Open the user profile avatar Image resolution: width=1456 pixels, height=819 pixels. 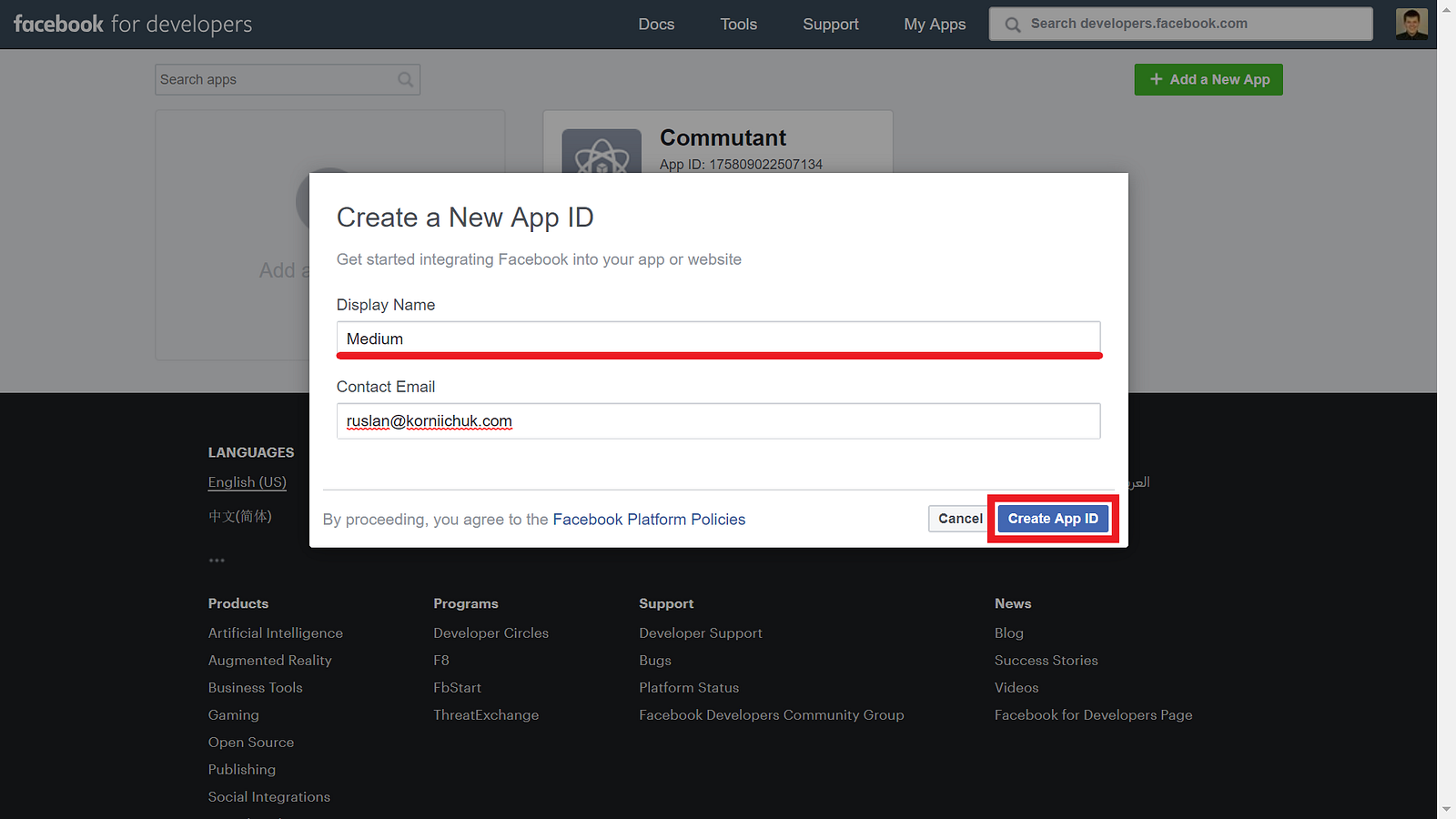coord(1411,24)
